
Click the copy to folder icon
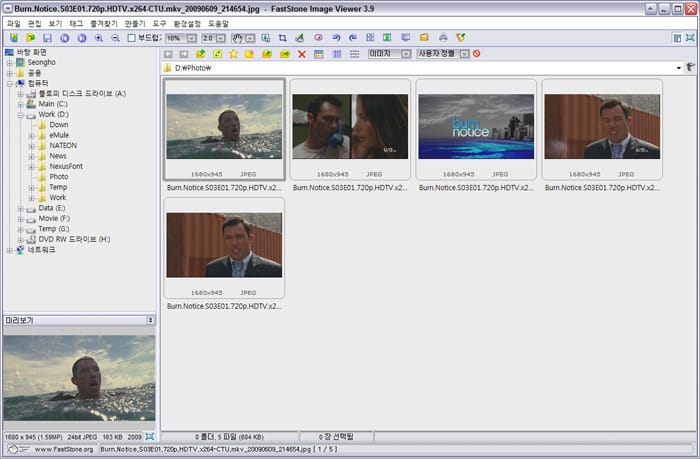(267, 54)
